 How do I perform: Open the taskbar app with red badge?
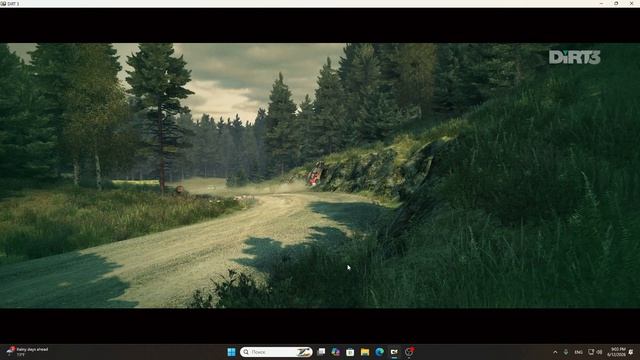[409, 352]
